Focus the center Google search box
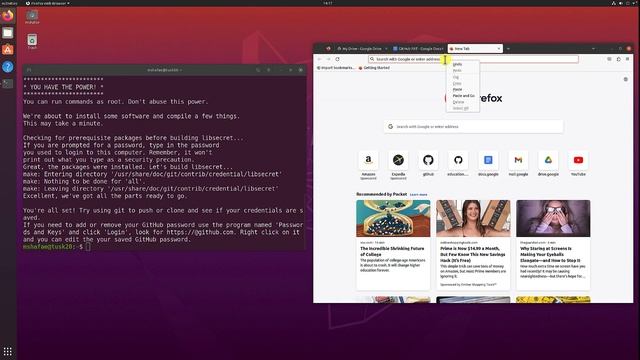Image resolution: width=640 pixels, height=360 pixels. tap(473, 127)
